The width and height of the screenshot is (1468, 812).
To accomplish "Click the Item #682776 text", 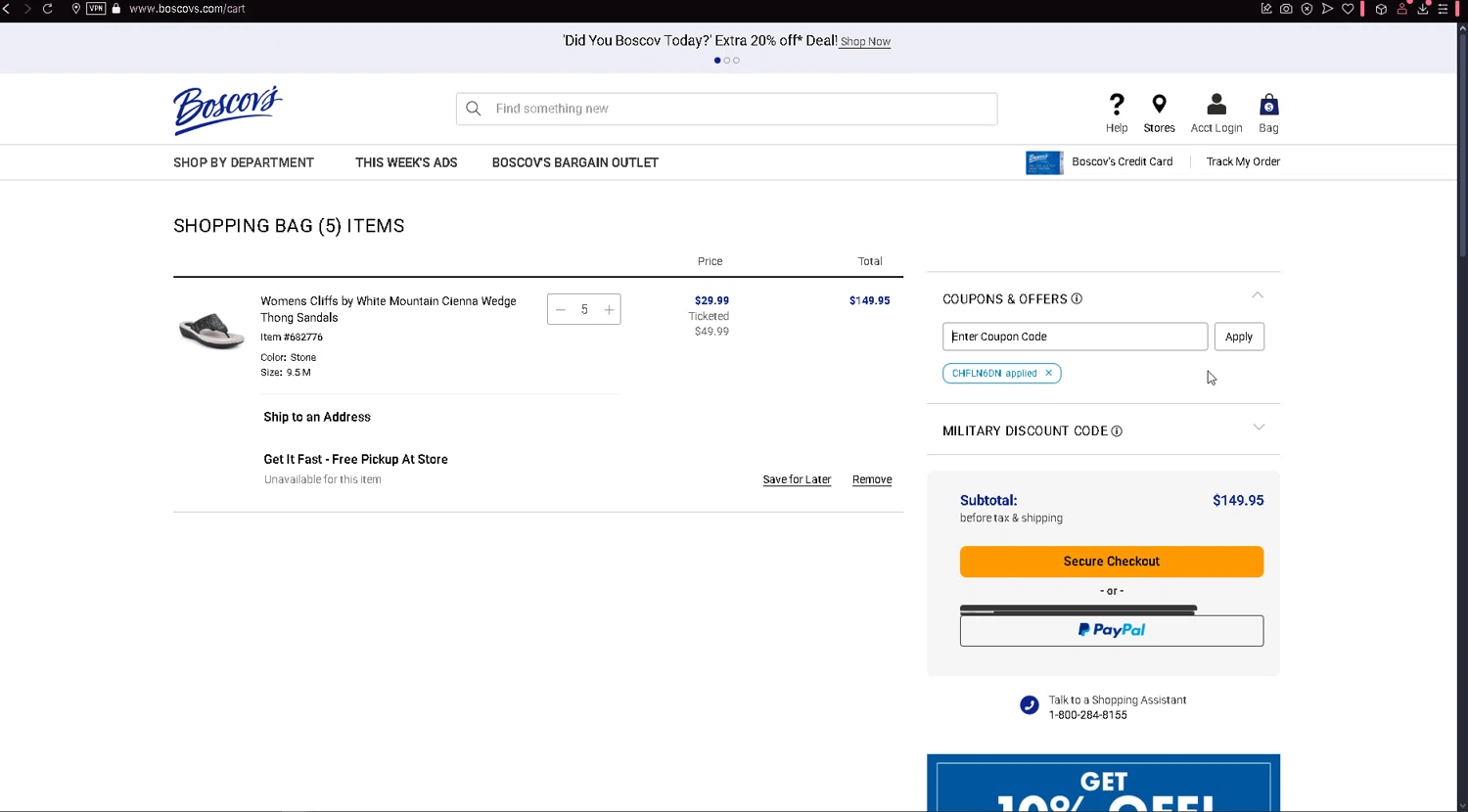I will (292, 338).
